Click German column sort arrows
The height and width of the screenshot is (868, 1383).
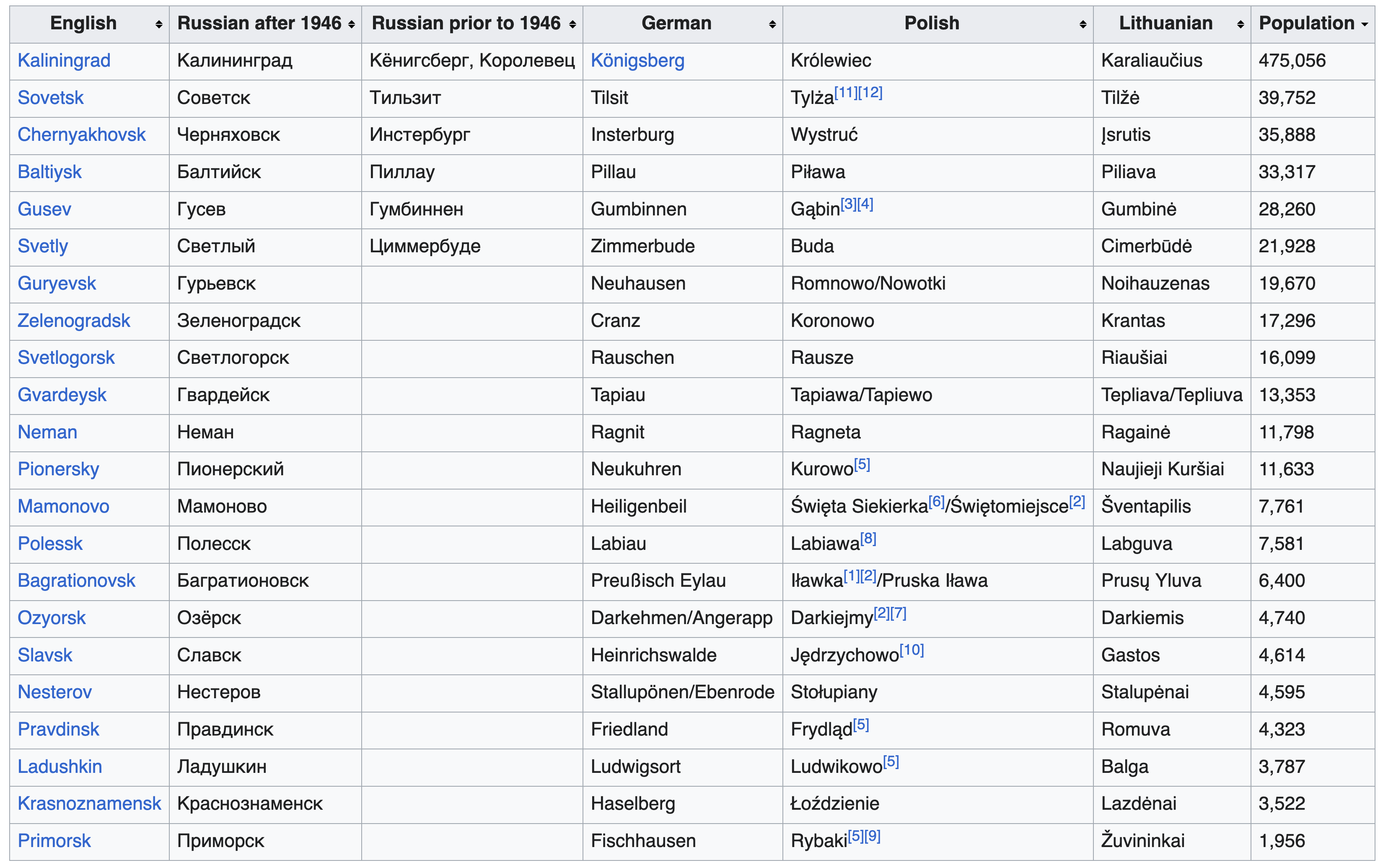pos(772,24)
